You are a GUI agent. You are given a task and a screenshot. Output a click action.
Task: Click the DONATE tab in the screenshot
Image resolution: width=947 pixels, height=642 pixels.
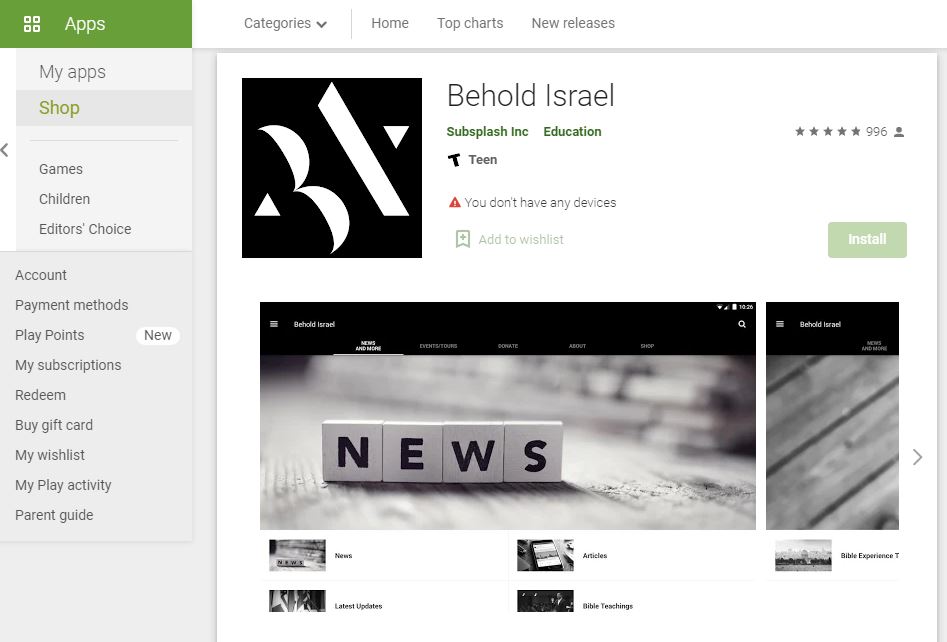(508, 346)
